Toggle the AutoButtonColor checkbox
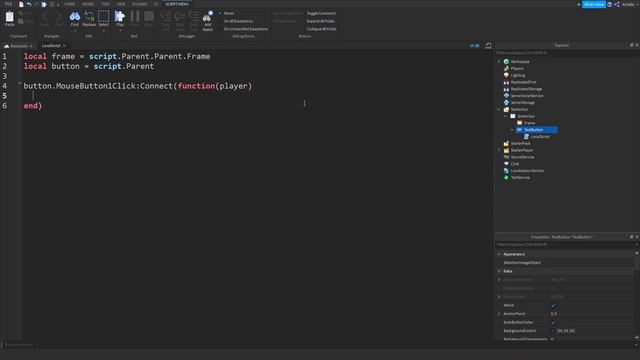Image resolution: width=640 pixels, height=360 pixels. 553,322
